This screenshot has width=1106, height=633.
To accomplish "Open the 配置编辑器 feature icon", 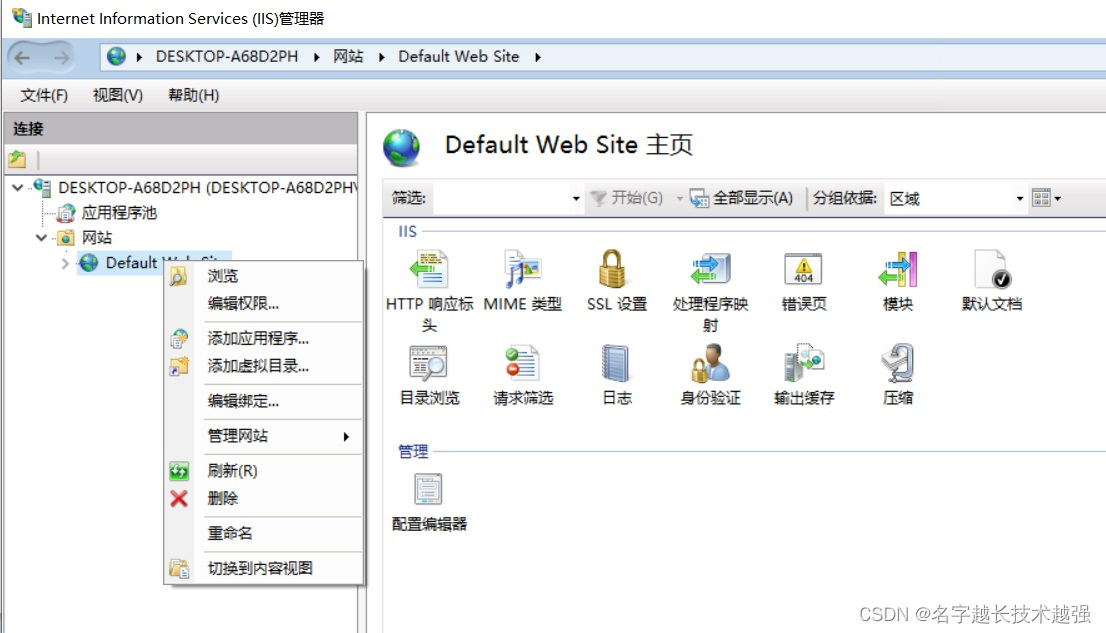I will 428,489.
